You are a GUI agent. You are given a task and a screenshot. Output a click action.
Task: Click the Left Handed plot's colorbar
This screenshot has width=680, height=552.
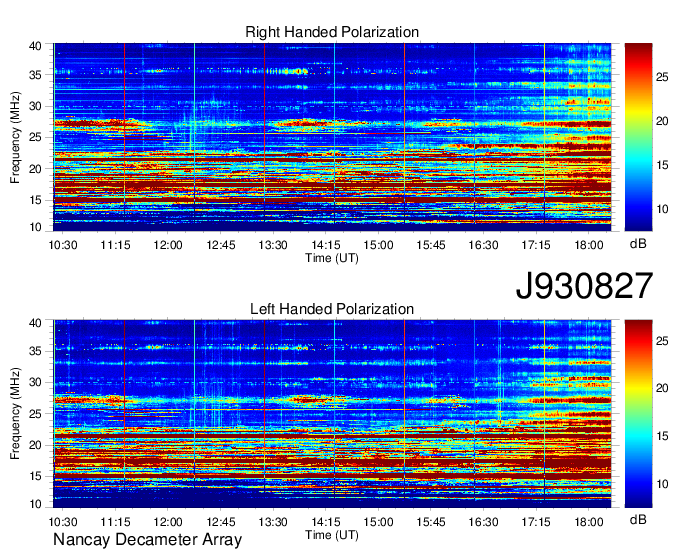coord(638,414)
